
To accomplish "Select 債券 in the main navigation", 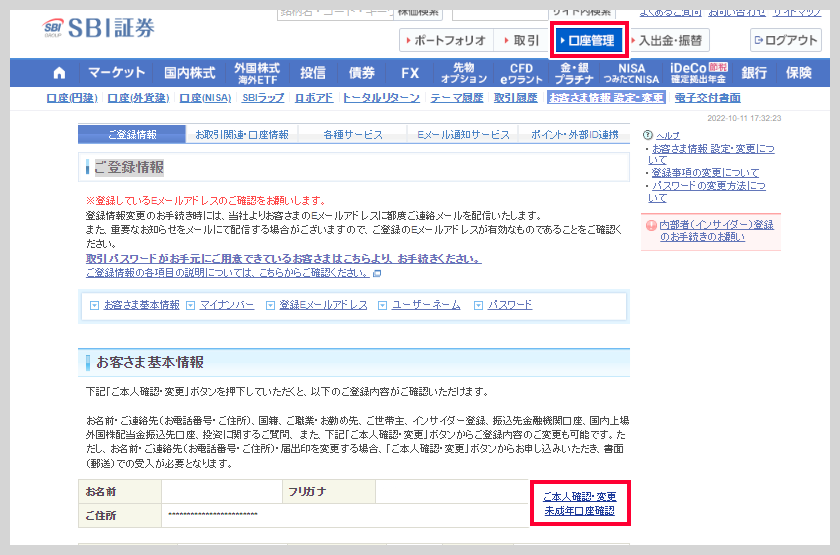I will pyautogui.click(x=362, y=73).
